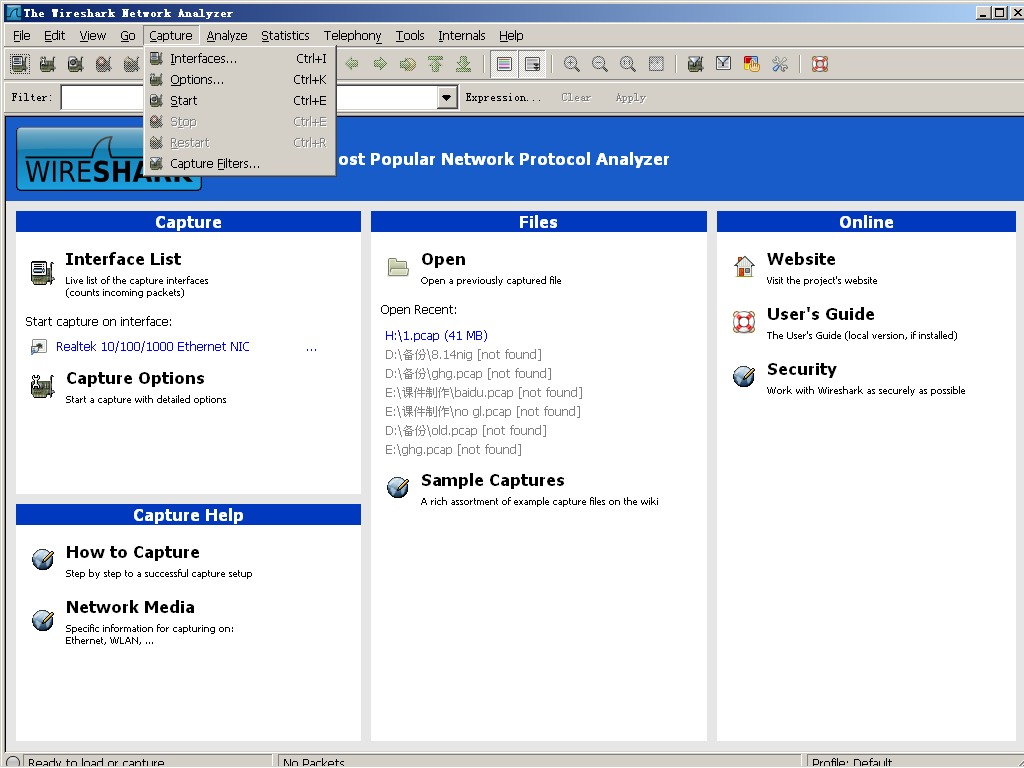Click the resize all columns icon

point(656,64)
